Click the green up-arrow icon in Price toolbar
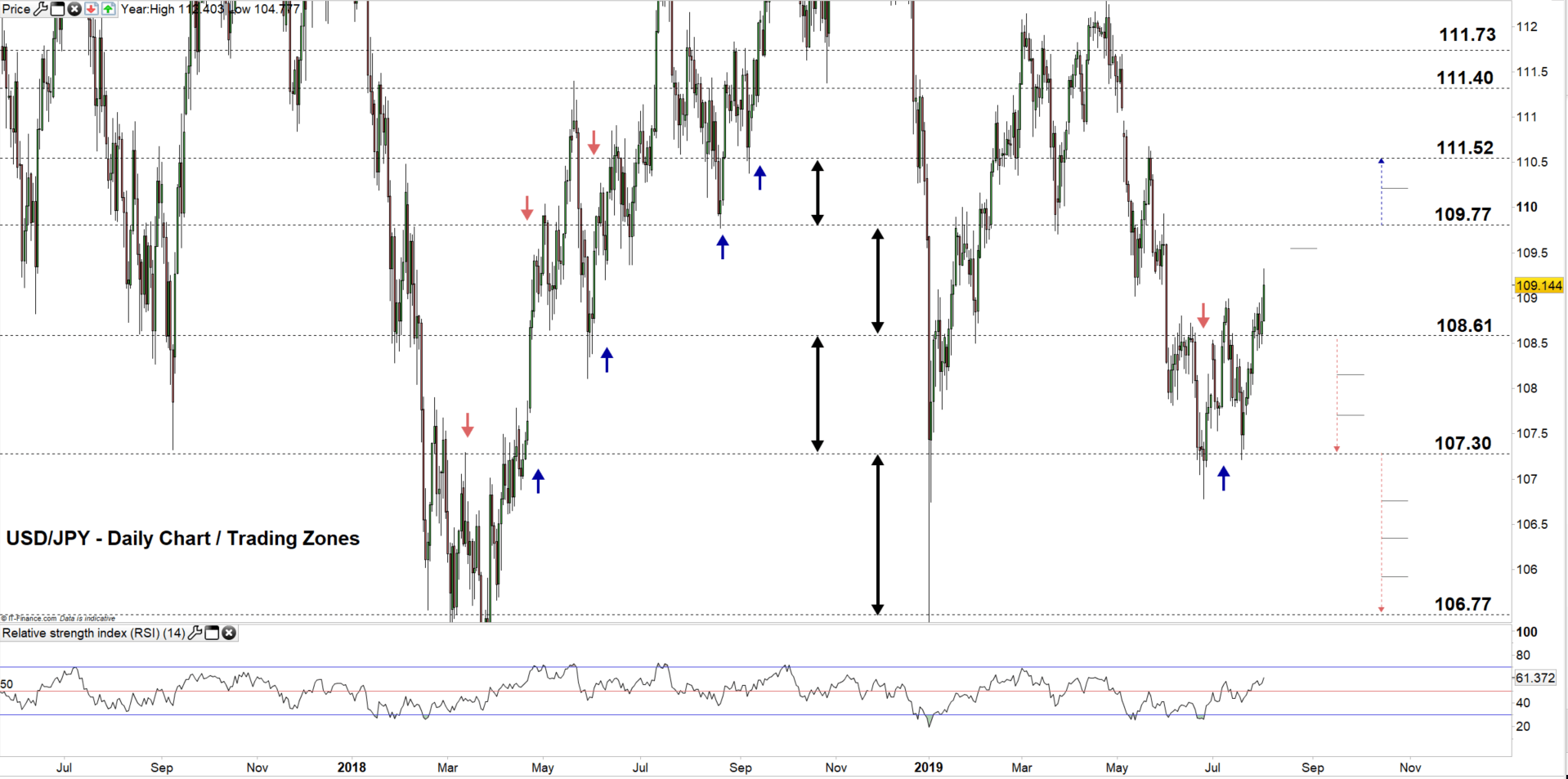The height and width of the screenshot is (779, 1568). tap(108, 9)
